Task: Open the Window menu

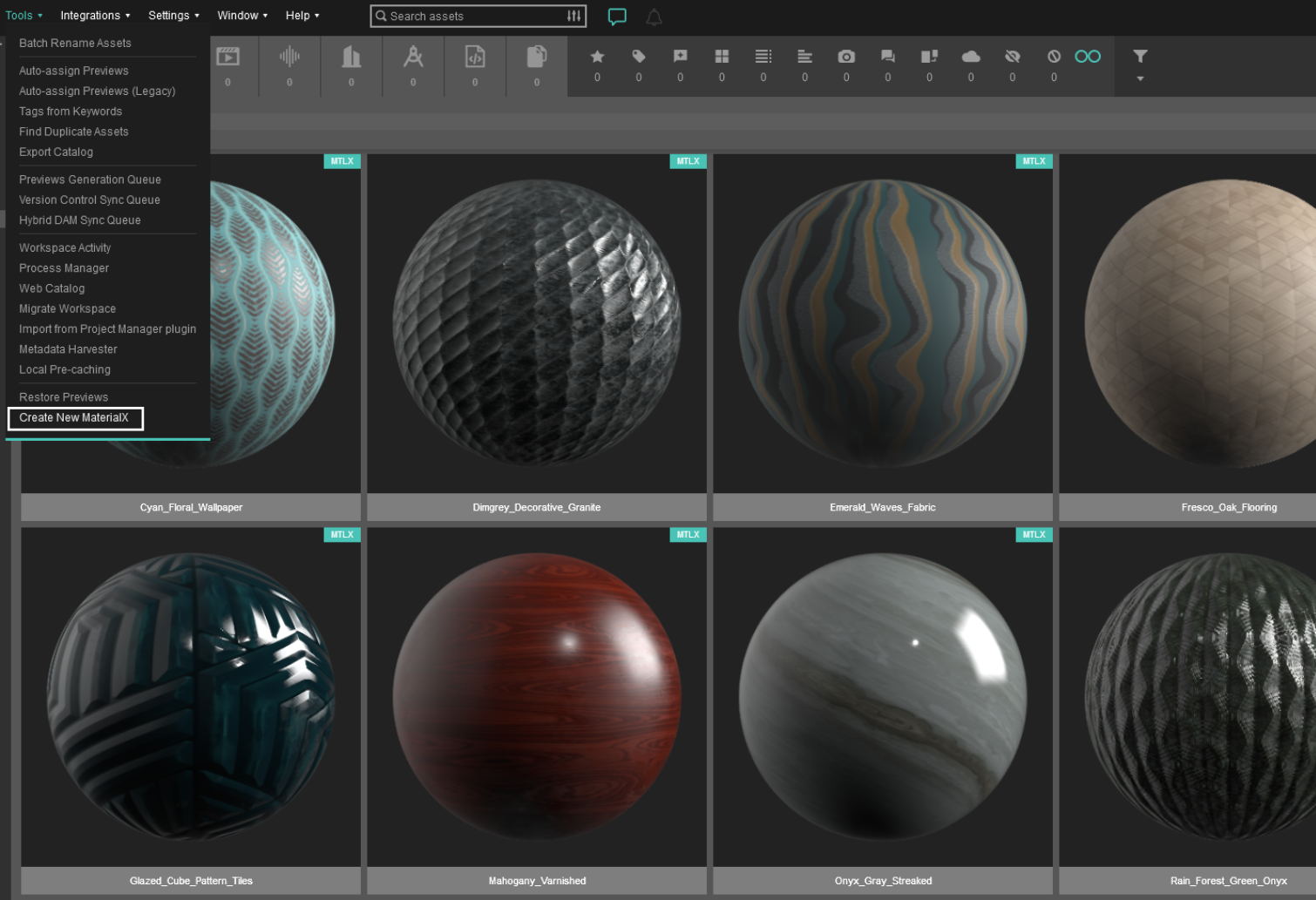Action: point(242,16)
